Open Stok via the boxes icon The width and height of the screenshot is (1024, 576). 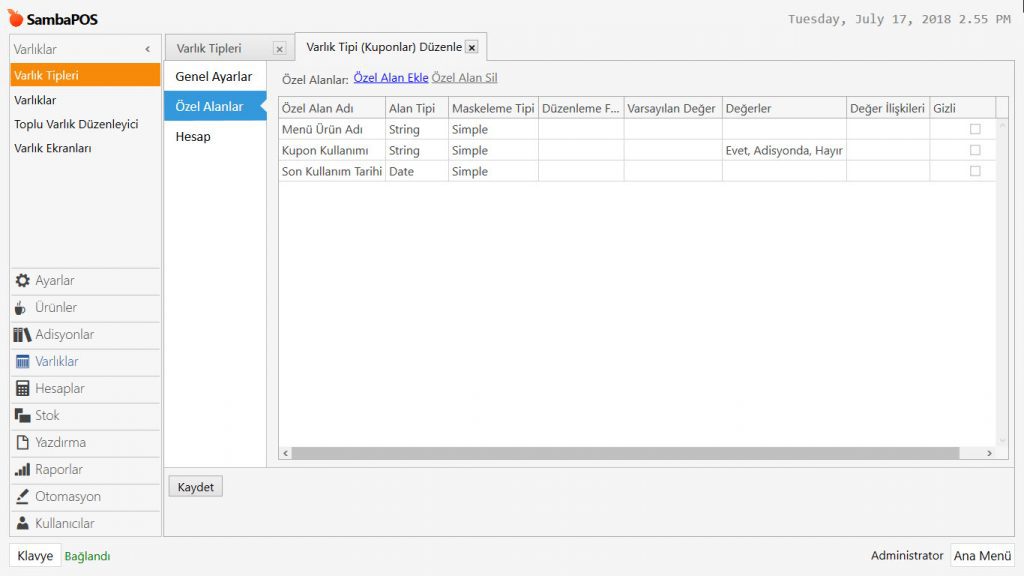[22, 416]
